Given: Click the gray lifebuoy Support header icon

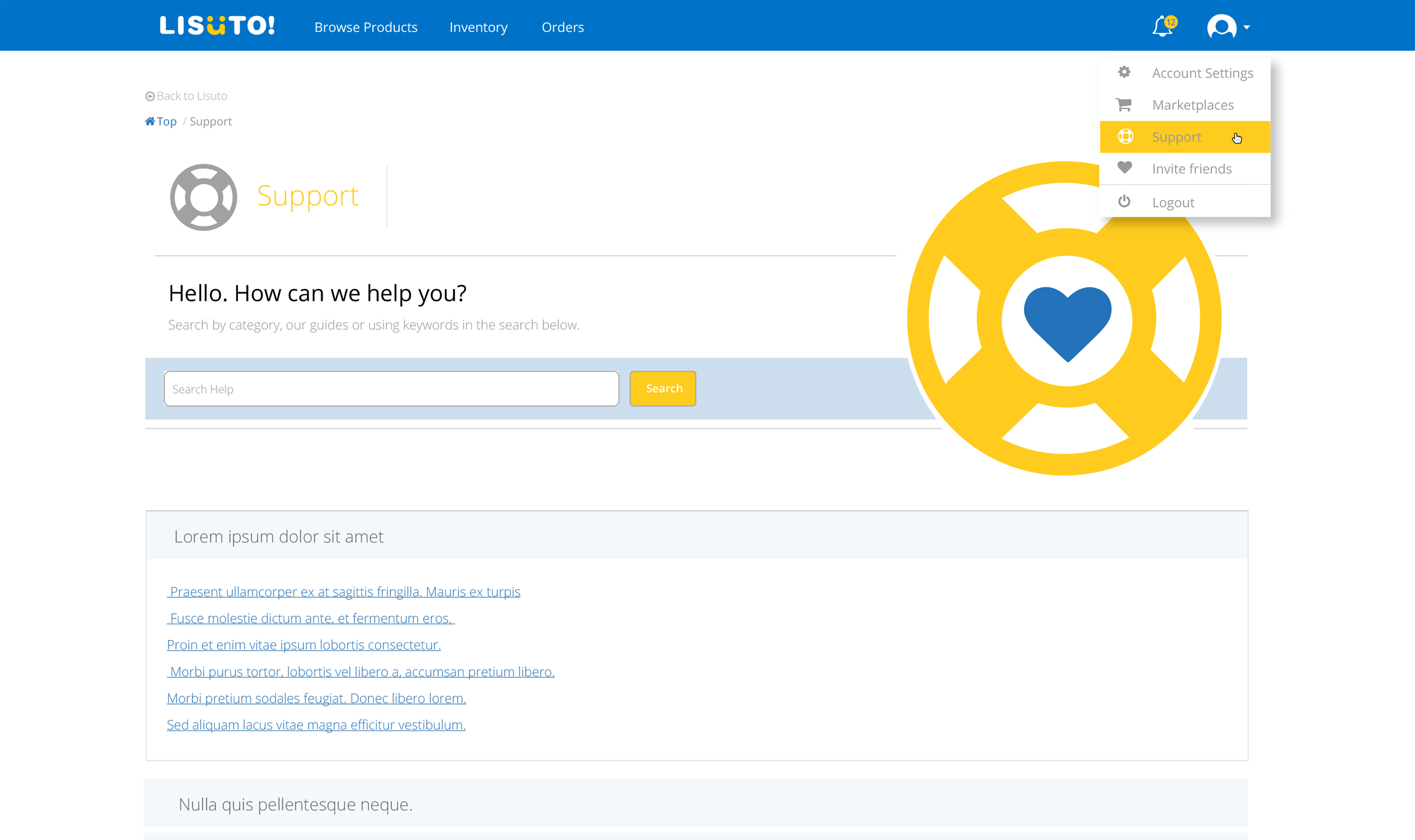Looking at the screenshot, I should click(203, 197).
